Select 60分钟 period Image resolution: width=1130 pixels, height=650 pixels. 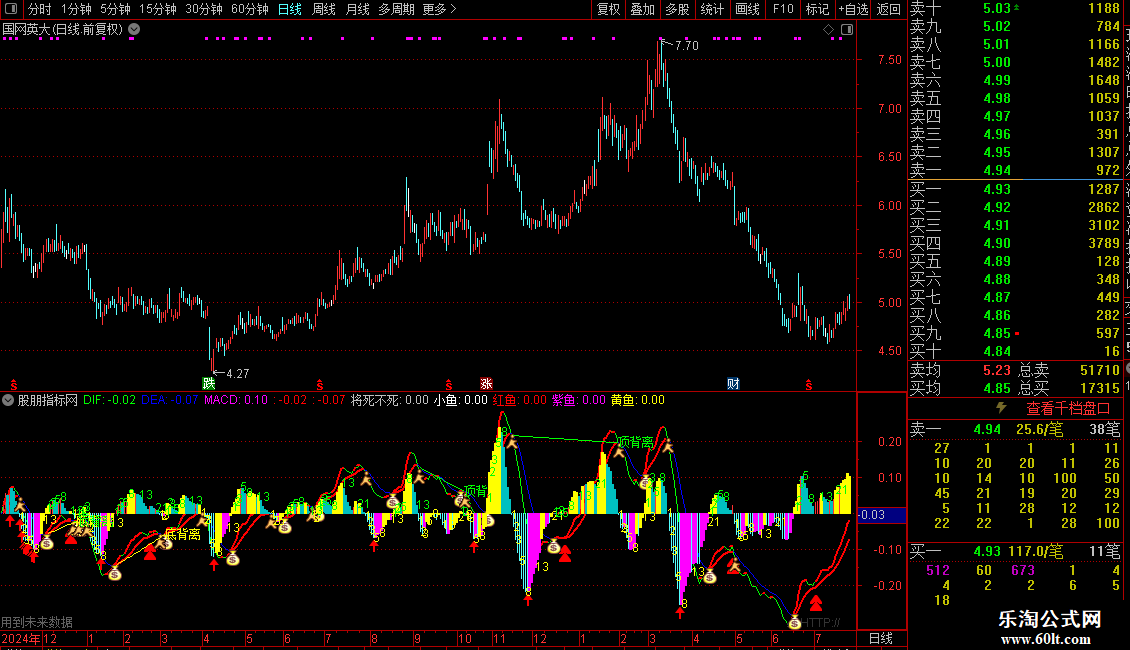(250, 9)
